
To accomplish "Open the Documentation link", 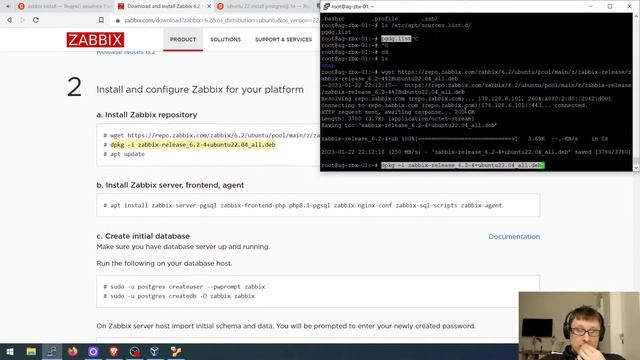I will [x=514, y=237].
